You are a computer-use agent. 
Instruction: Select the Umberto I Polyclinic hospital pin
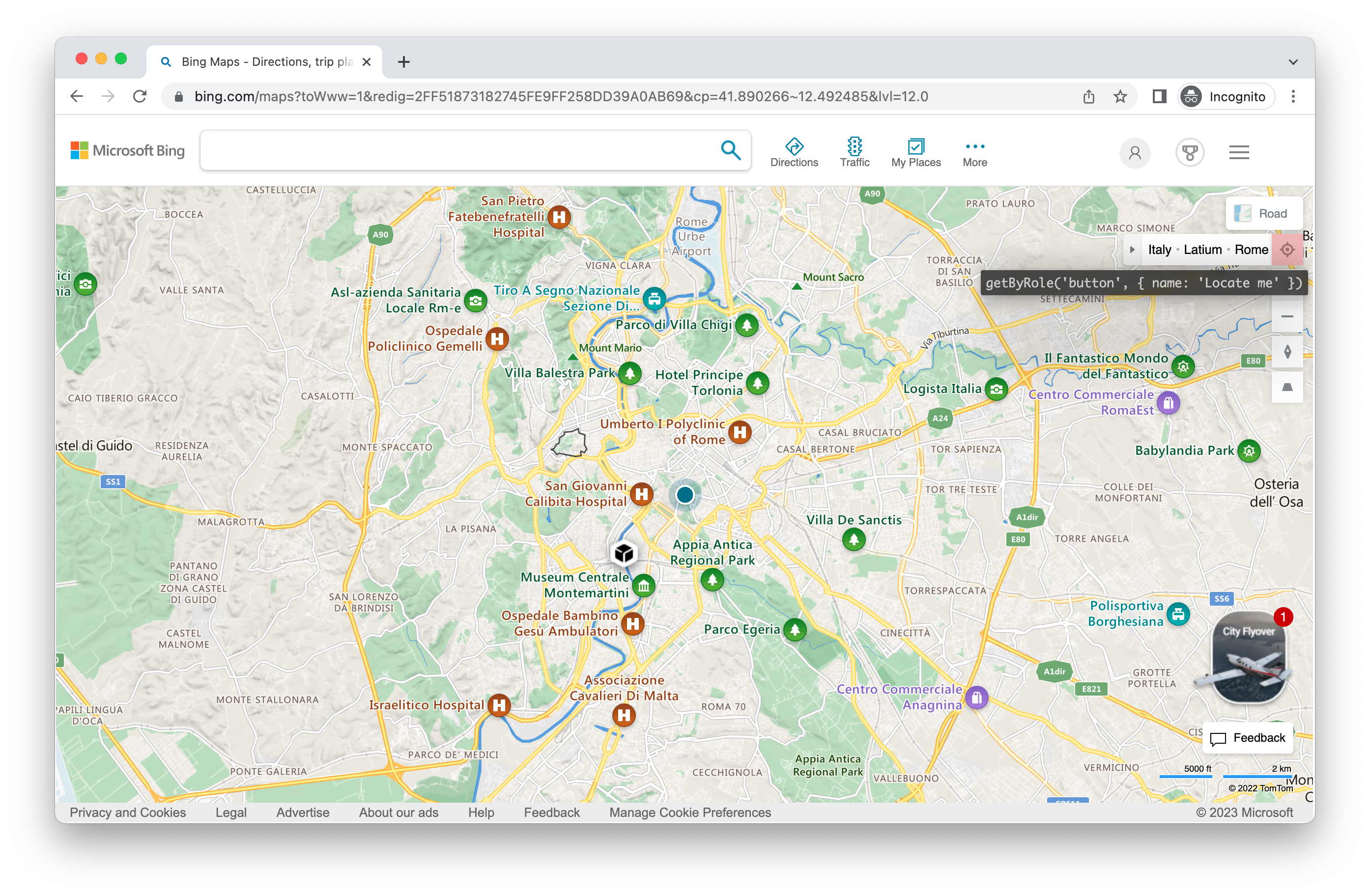coord(740,432)
